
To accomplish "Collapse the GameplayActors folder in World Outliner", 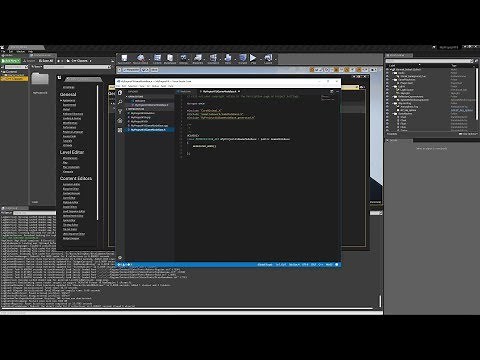I will (x=393, y=80).
